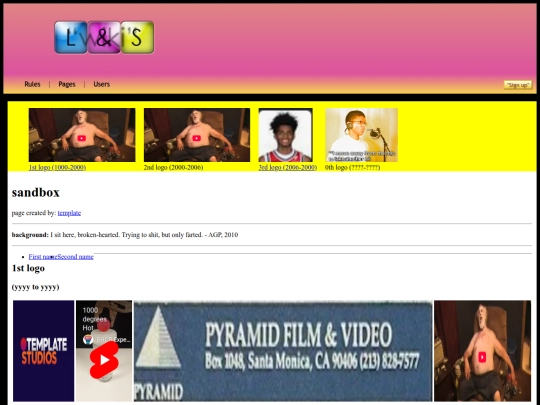Click the "(yyyy to yyyy)" date text
Viewport: 540px width, 405px height.
35,287
